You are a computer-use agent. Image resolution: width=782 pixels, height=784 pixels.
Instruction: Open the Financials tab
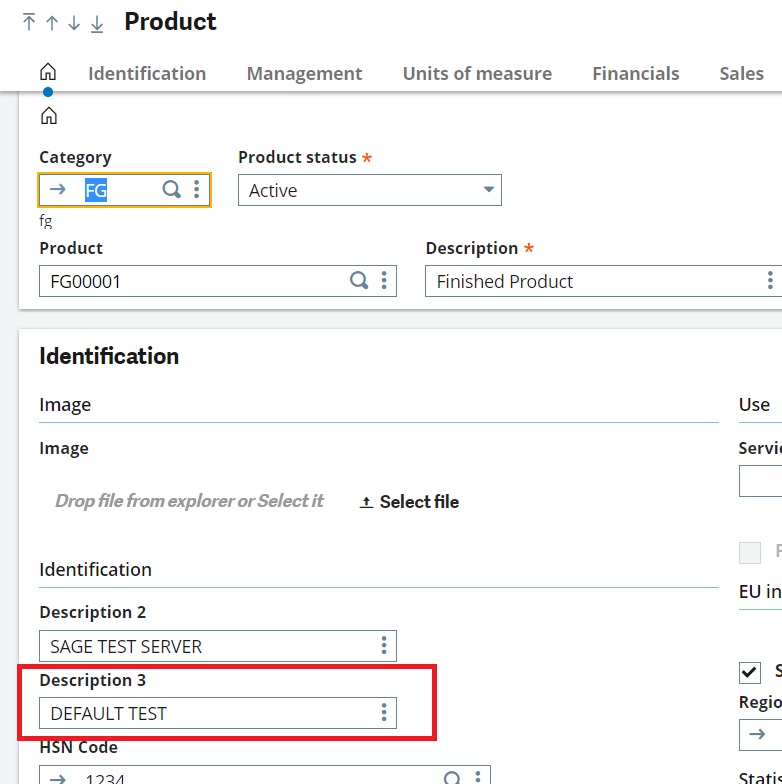pyautogui.click(x=635, y=73)
